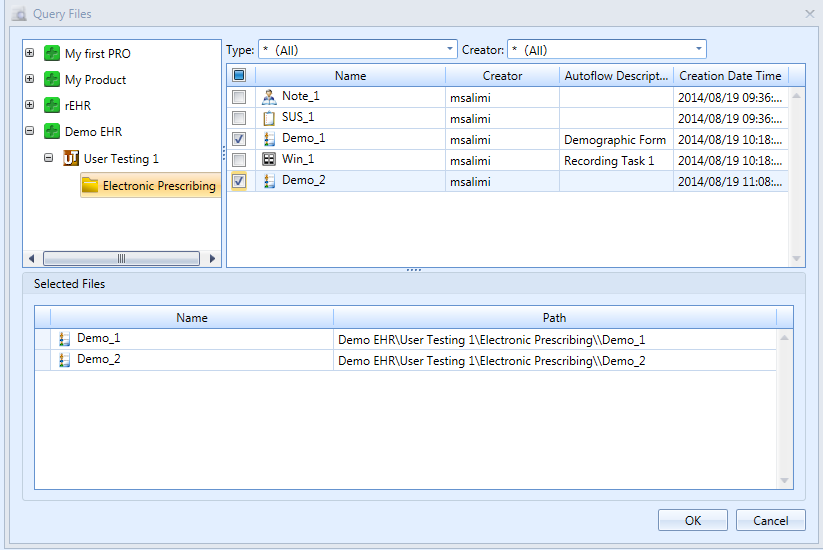Click the green icon next to rEHR
This screenshot has width=823, height=550.
coord(52,106)
